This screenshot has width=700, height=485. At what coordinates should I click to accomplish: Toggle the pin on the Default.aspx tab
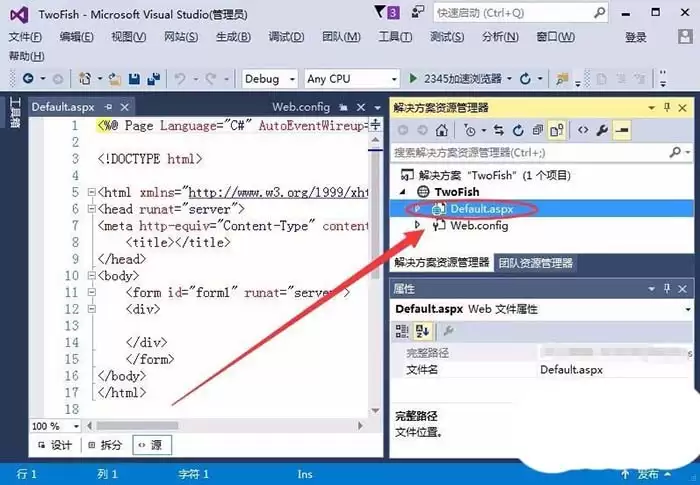pyautogui.click(x=108, y=107)
